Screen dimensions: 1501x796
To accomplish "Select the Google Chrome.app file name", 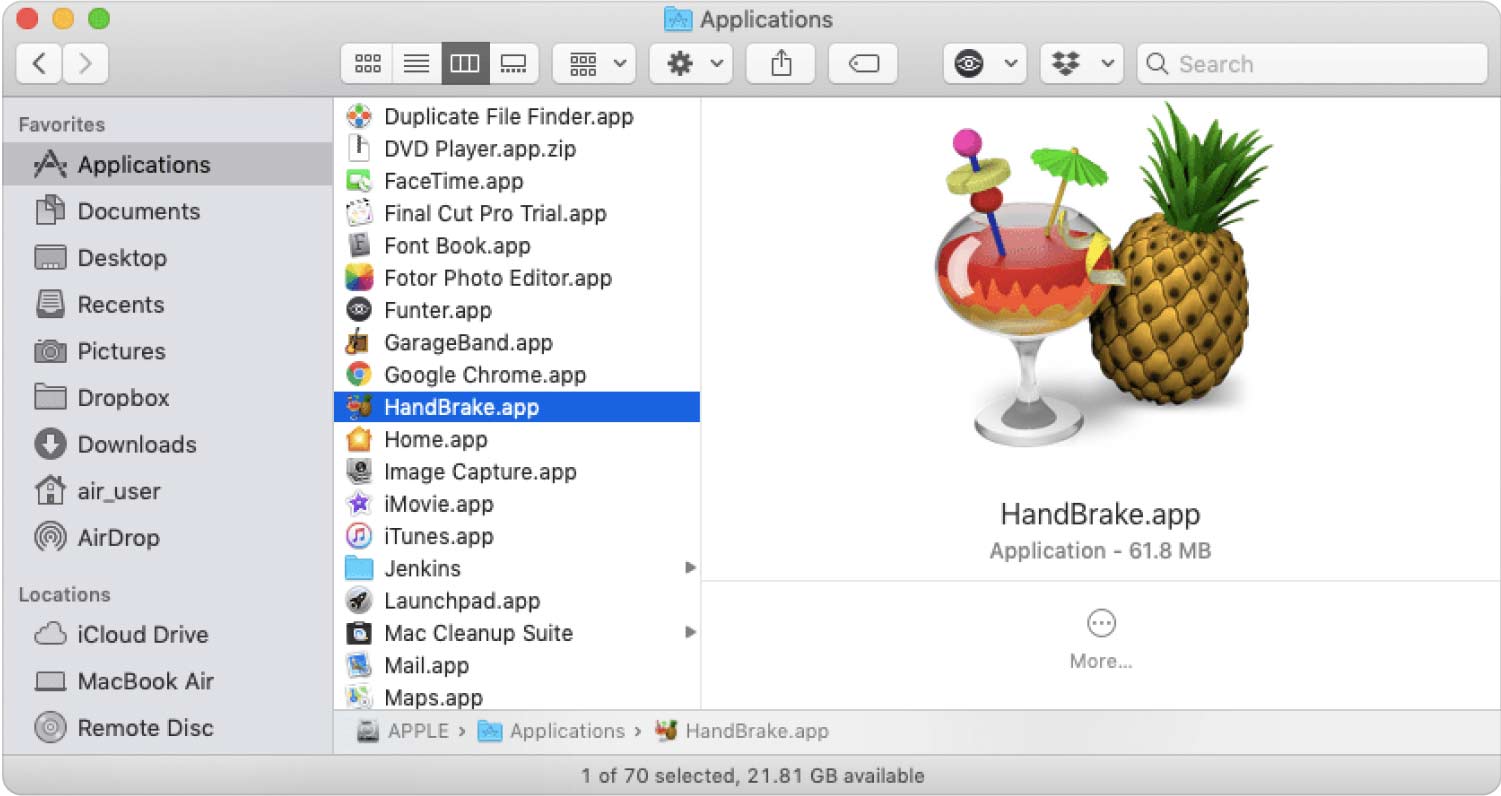I will tap(485, 375).
